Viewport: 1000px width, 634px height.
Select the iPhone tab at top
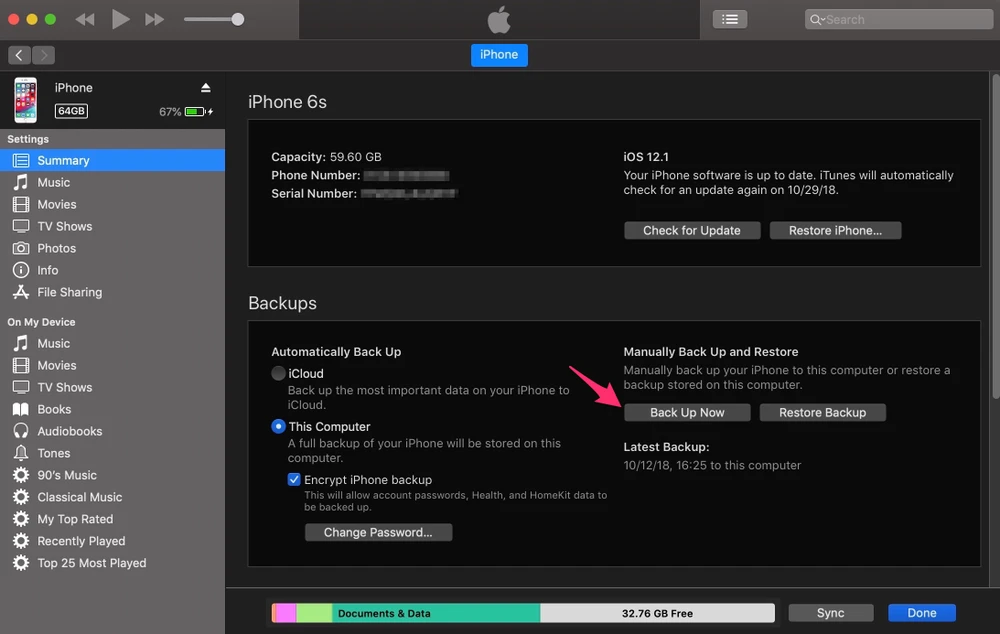tap(499, 55)
